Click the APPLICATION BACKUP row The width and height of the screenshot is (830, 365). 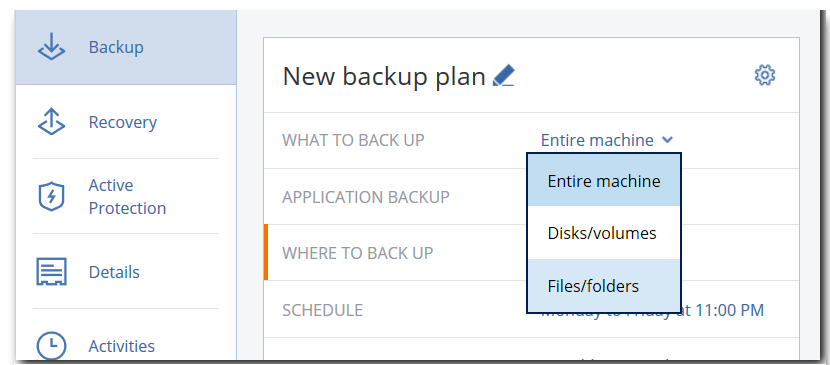pos(531,197)
